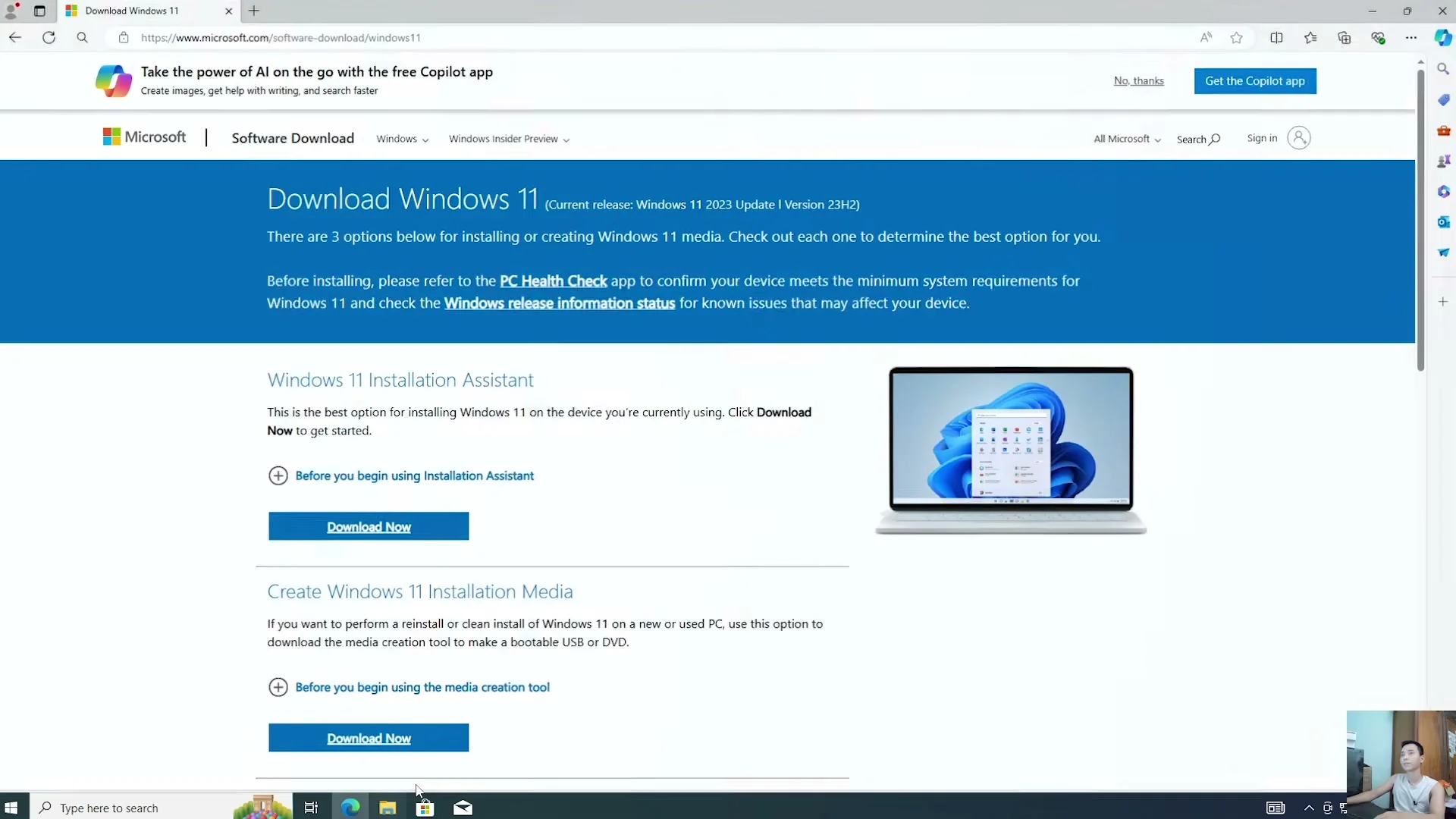Open a new browser tab
This screenshot has width=1456, height=819.
click(x=254, y=11)
